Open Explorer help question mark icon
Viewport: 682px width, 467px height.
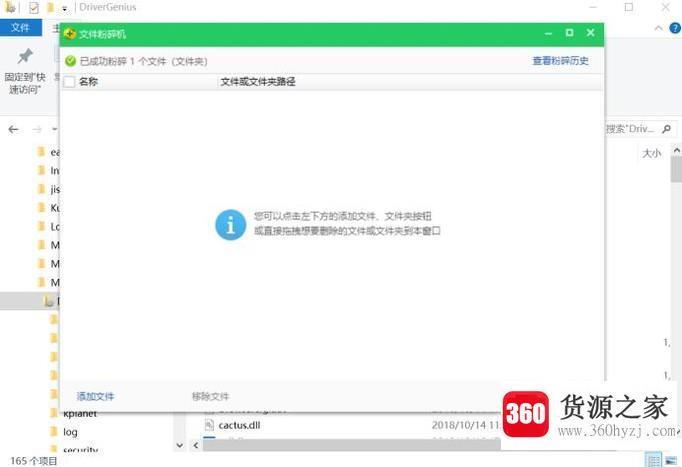click(675, 29)
